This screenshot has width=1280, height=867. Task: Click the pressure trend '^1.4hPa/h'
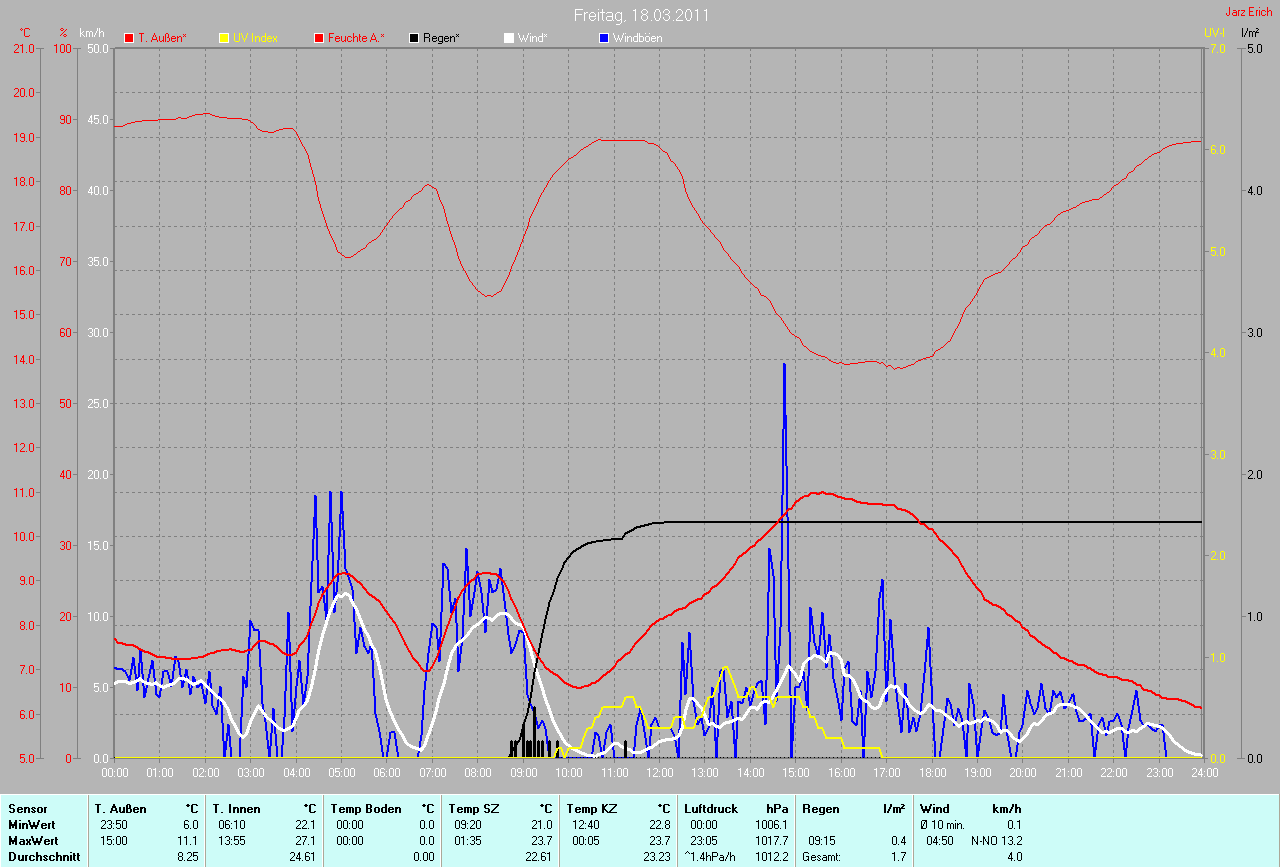(712, 857)
